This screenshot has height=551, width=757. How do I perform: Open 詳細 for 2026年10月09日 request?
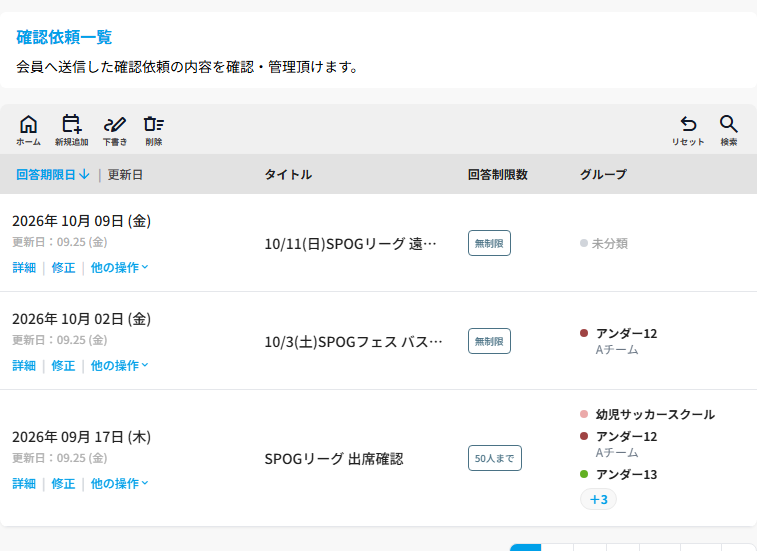(x=24, y=268)
